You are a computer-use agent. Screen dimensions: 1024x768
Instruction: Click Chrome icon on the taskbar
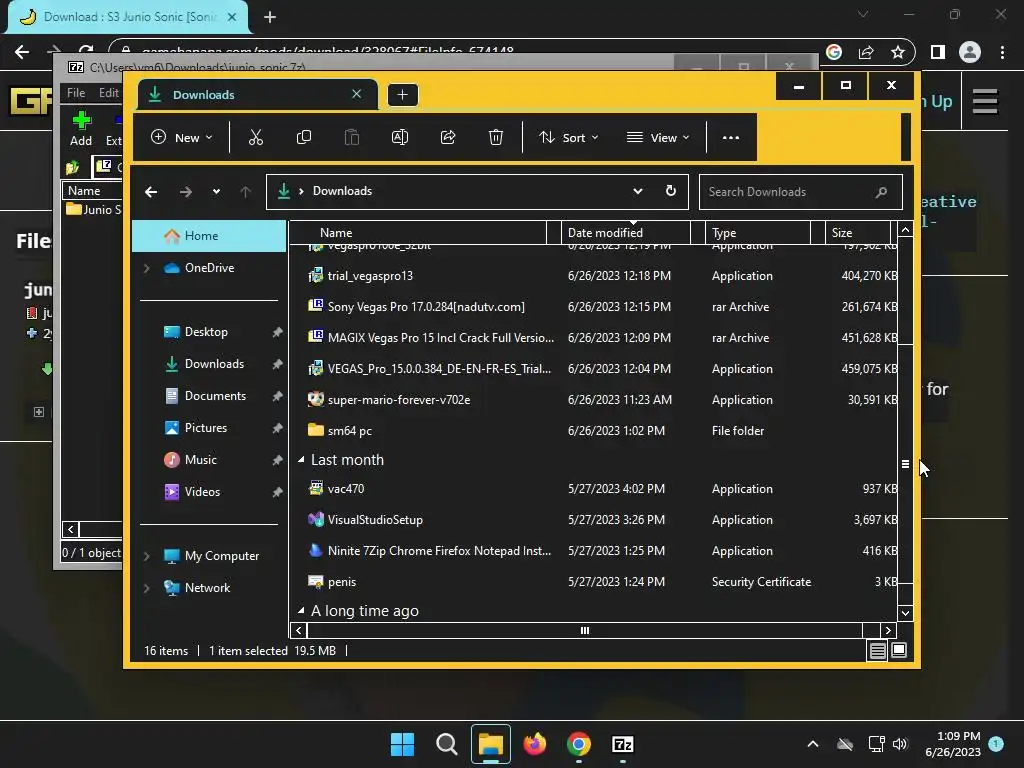[579, 744]
